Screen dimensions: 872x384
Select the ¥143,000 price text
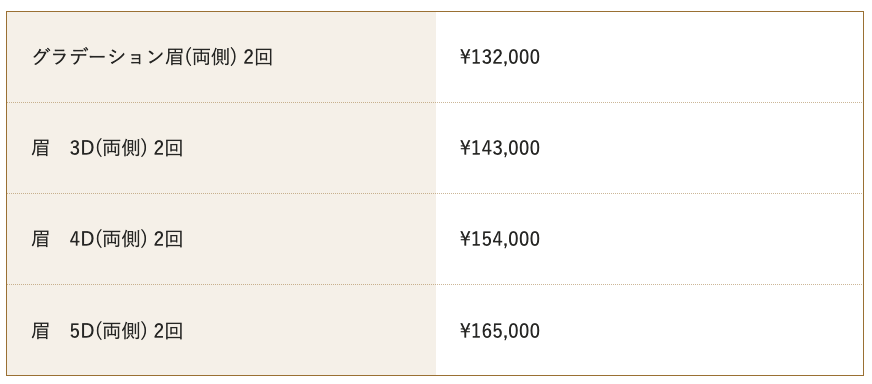point(500,148)
